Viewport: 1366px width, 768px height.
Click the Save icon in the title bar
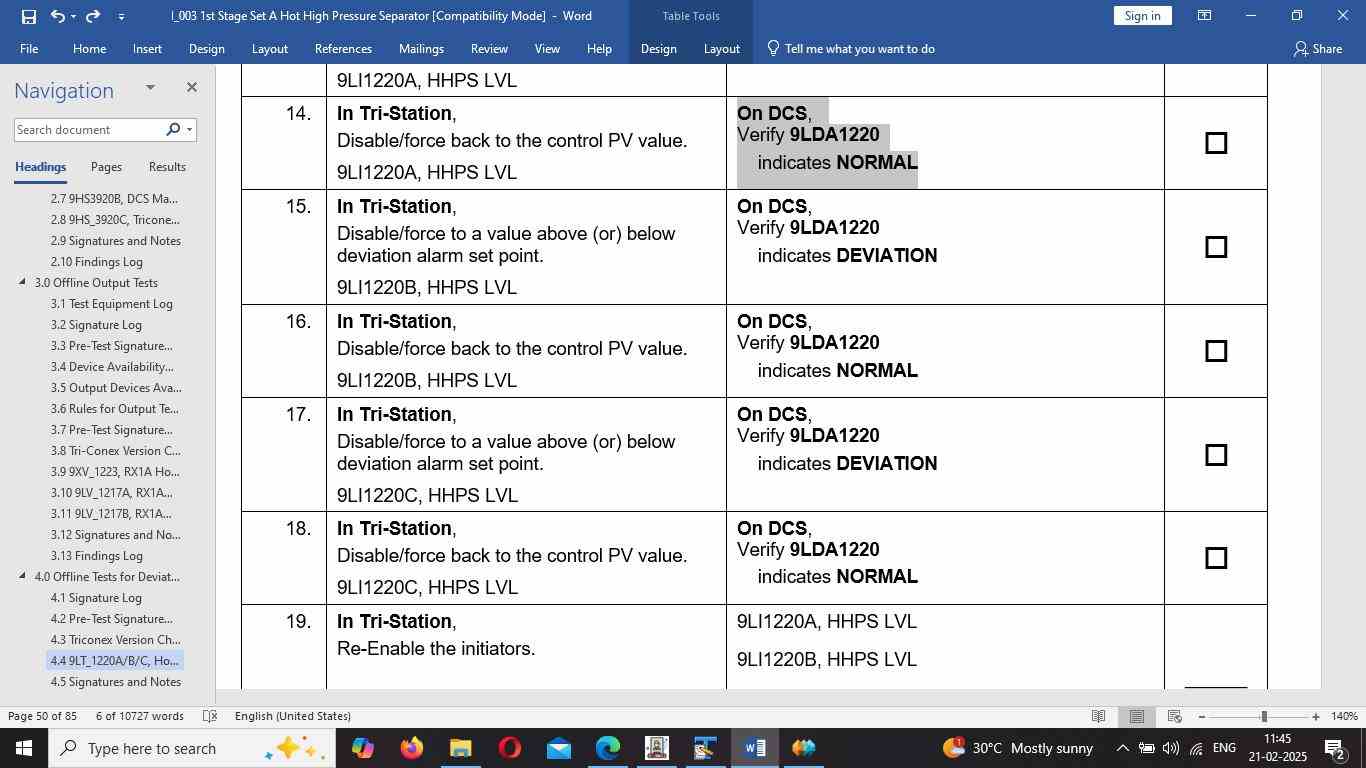click(x=28, y=16)
